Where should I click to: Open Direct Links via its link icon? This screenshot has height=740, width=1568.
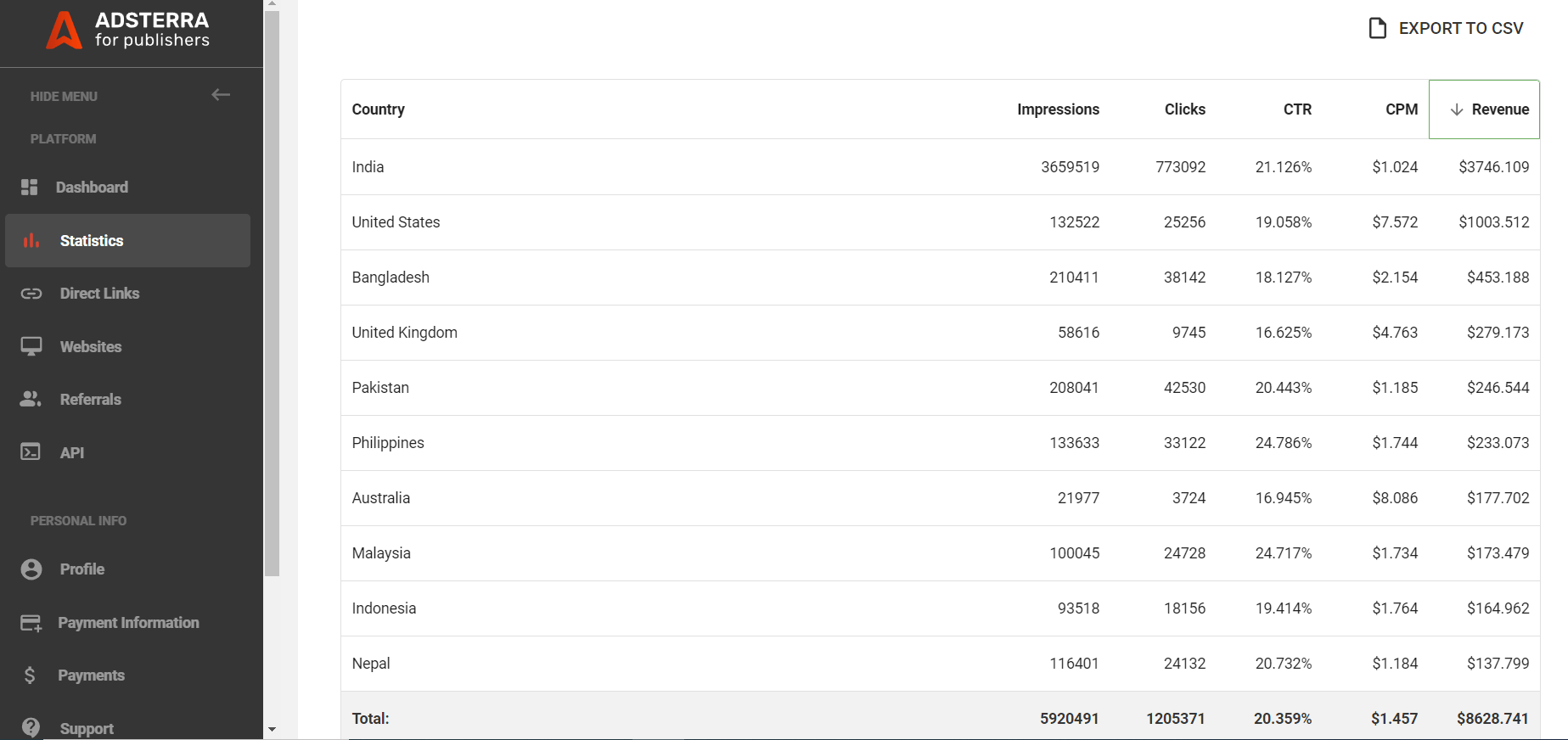click(31, 293)
